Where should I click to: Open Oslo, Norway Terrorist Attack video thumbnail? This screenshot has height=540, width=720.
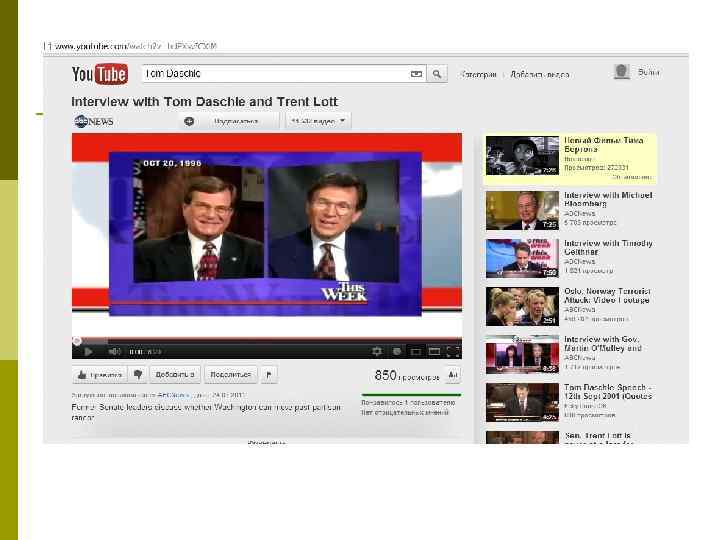[523, 306]
